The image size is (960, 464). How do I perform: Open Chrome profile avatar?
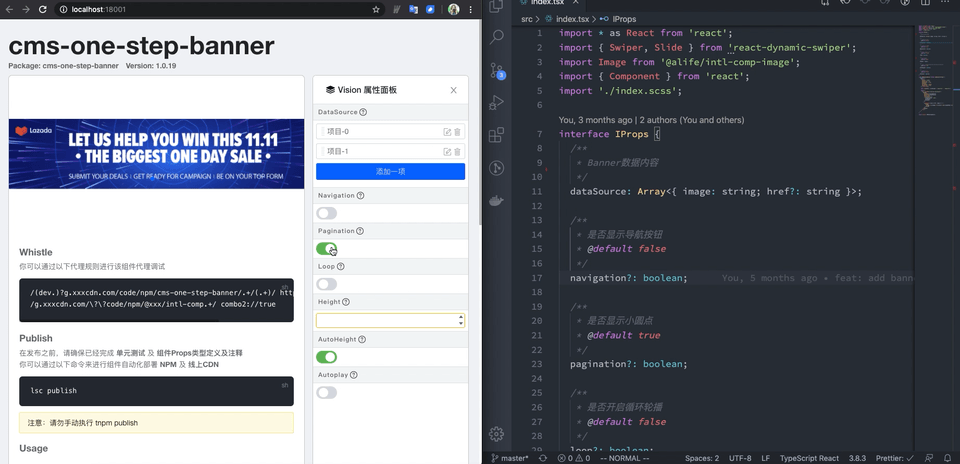click(454, 9)
